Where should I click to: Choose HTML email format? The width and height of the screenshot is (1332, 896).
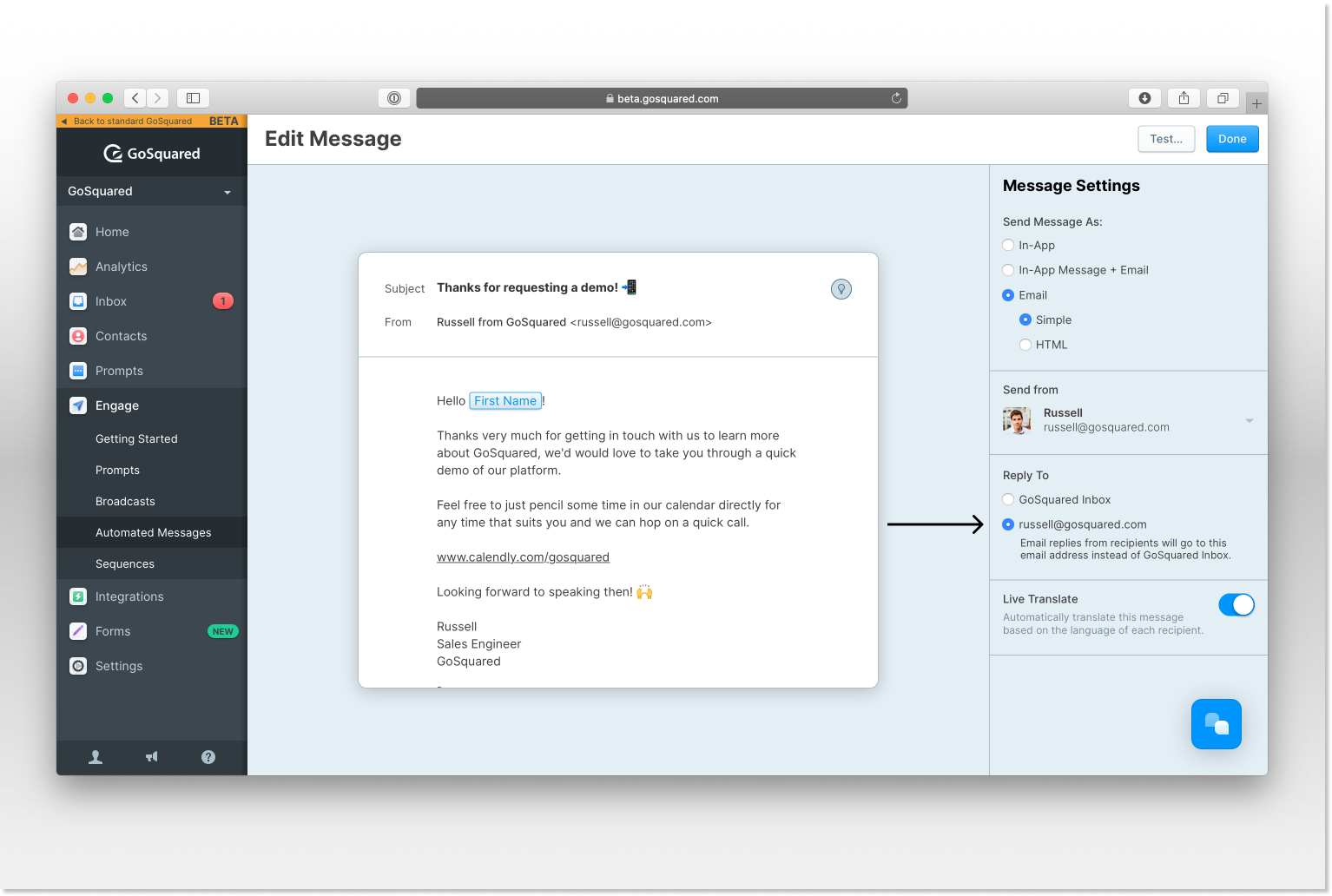point(1025,345)
